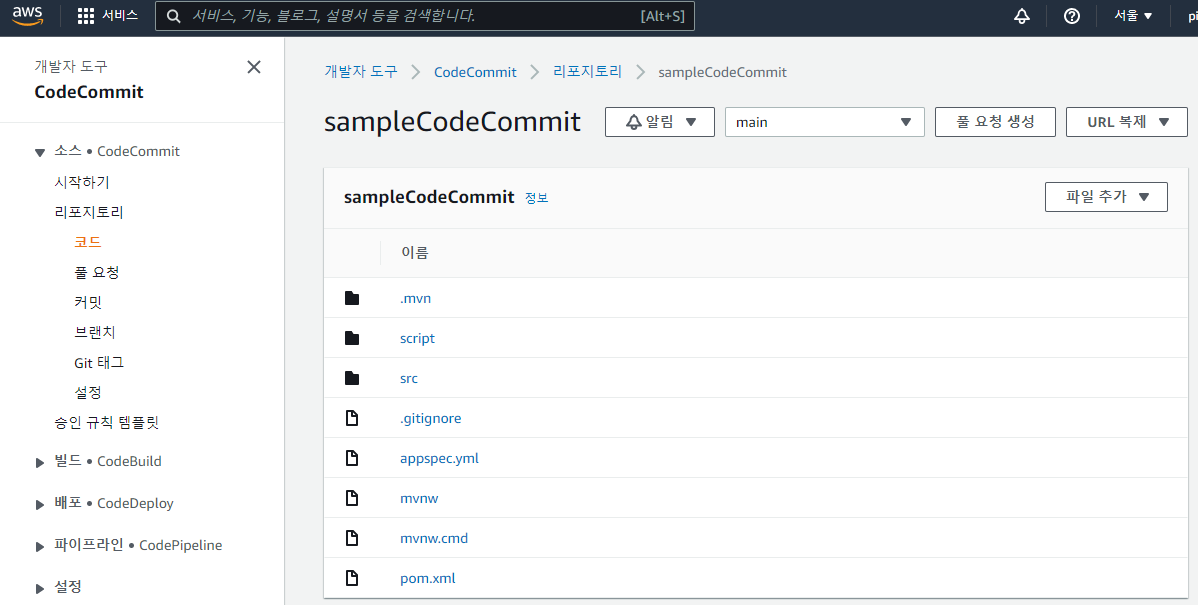
Task: Select 브랜치 in the sidebar
Action: click(x=95, y=332)
